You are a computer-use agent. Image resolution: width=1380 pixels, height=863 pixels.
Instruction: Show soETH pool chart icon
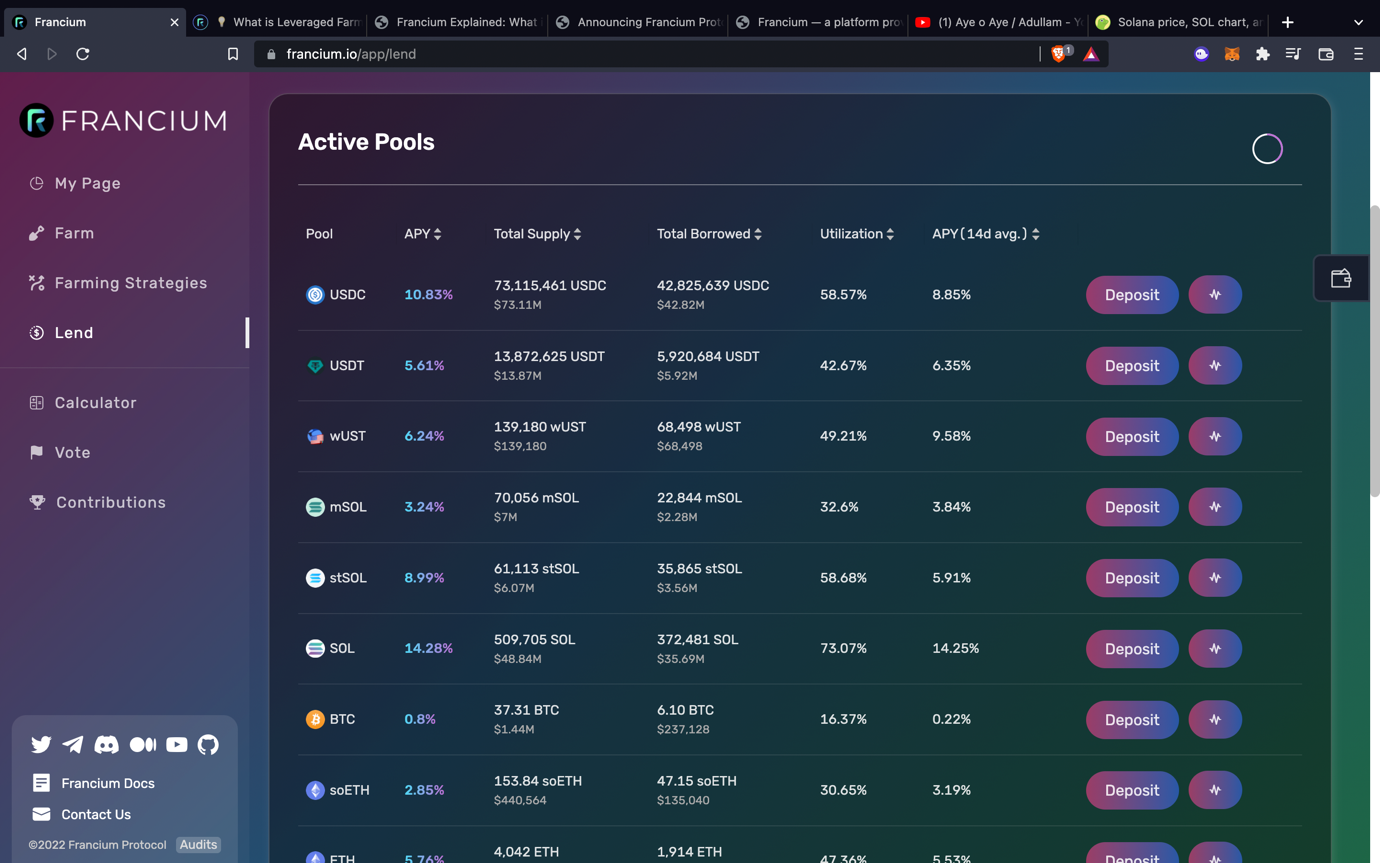[x=1215, y=790]
